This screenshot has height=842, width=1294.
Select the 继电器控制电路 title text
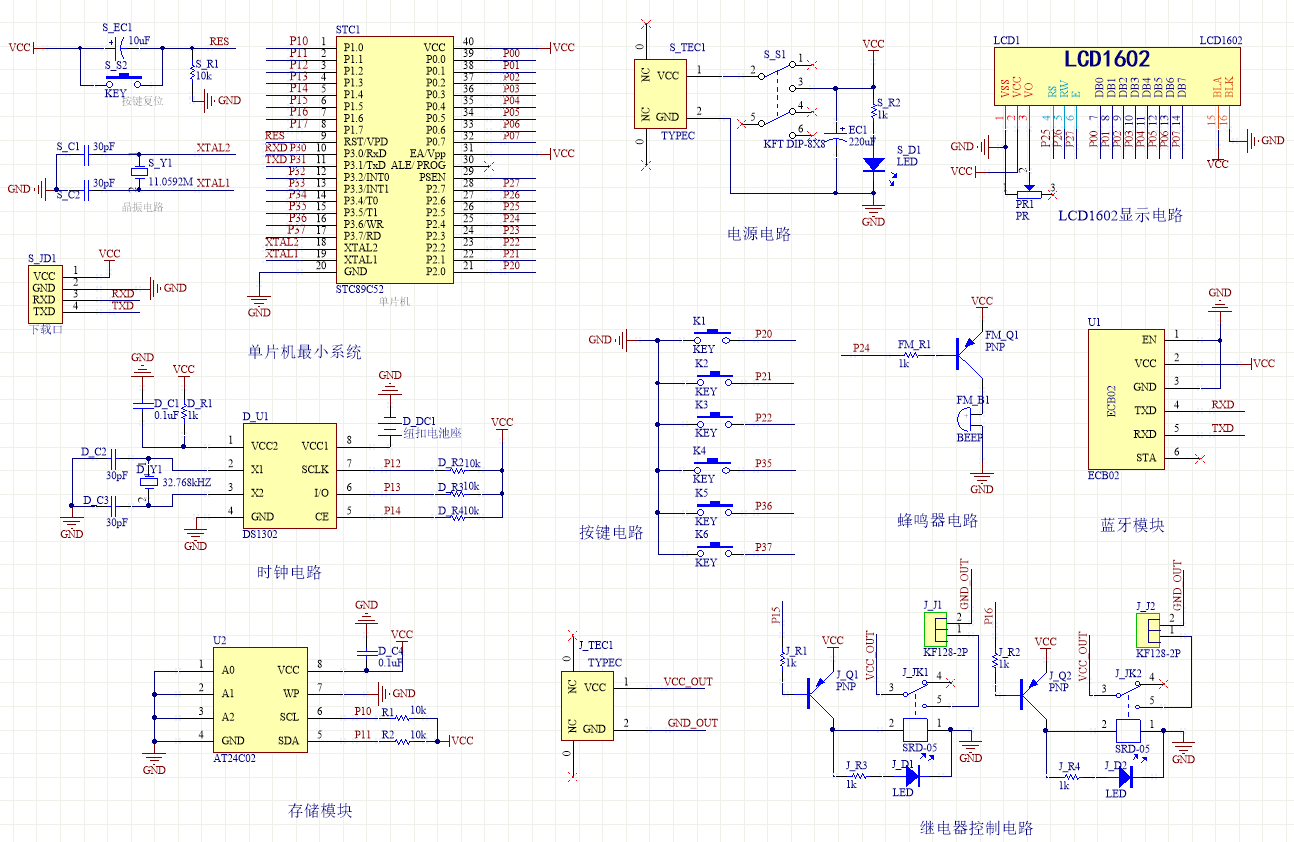[976, 828]
